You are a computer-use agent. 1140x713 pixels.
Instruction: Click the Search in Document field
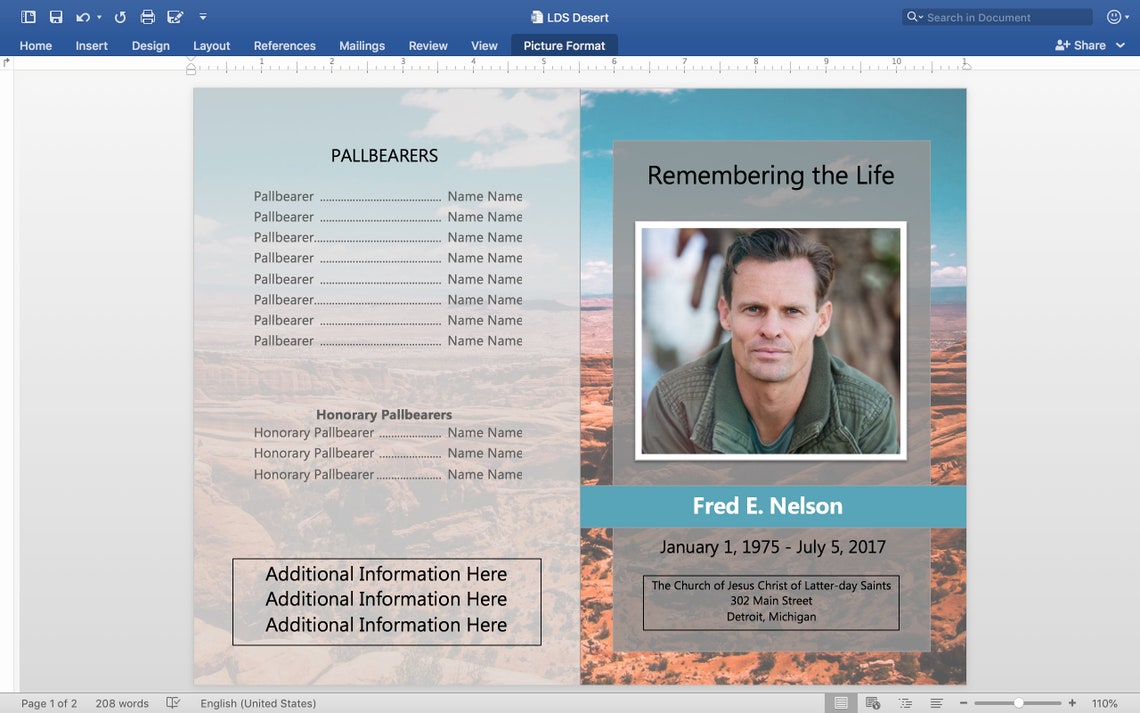click(996, 16)
